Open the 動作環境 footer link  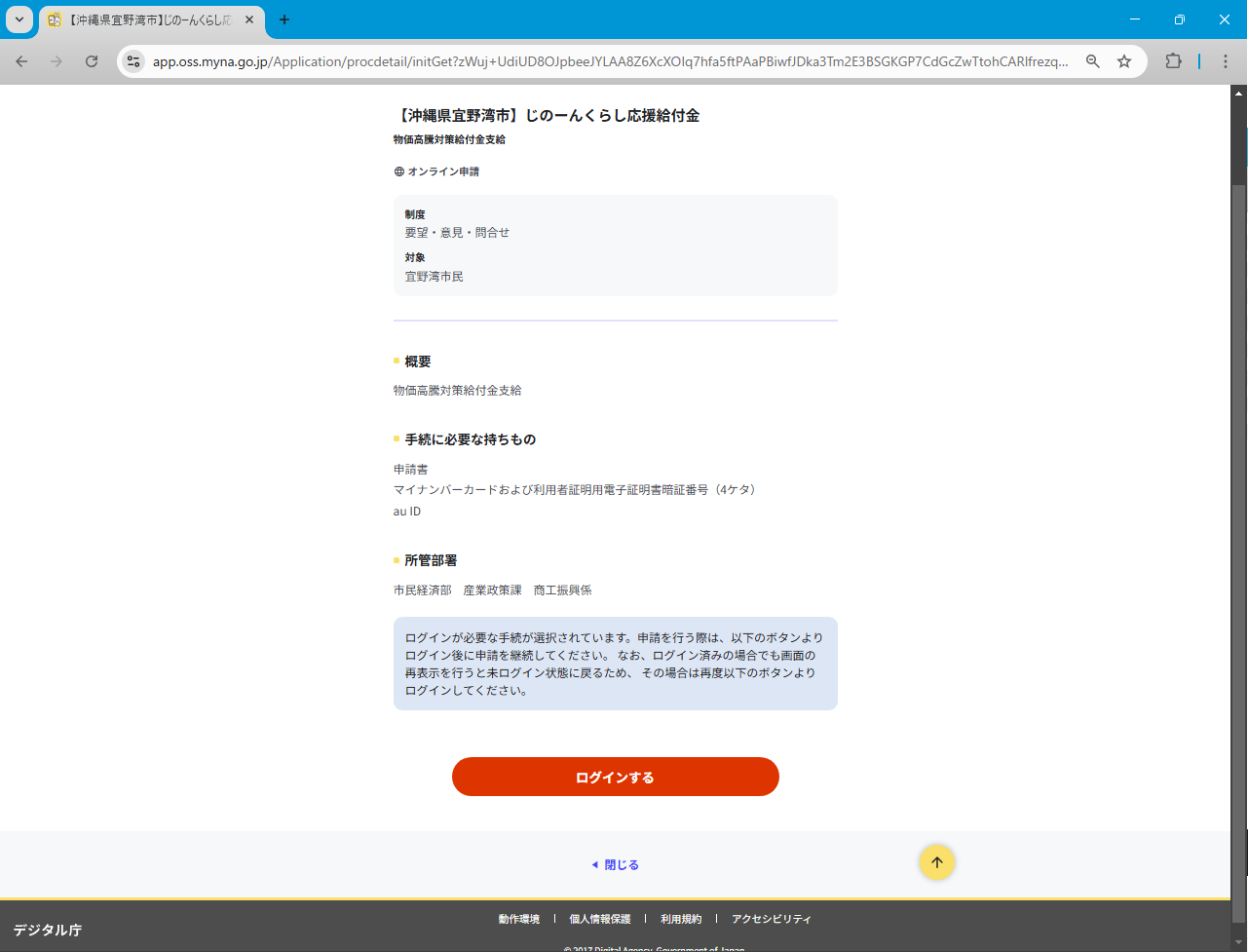[x=518, y=919]
